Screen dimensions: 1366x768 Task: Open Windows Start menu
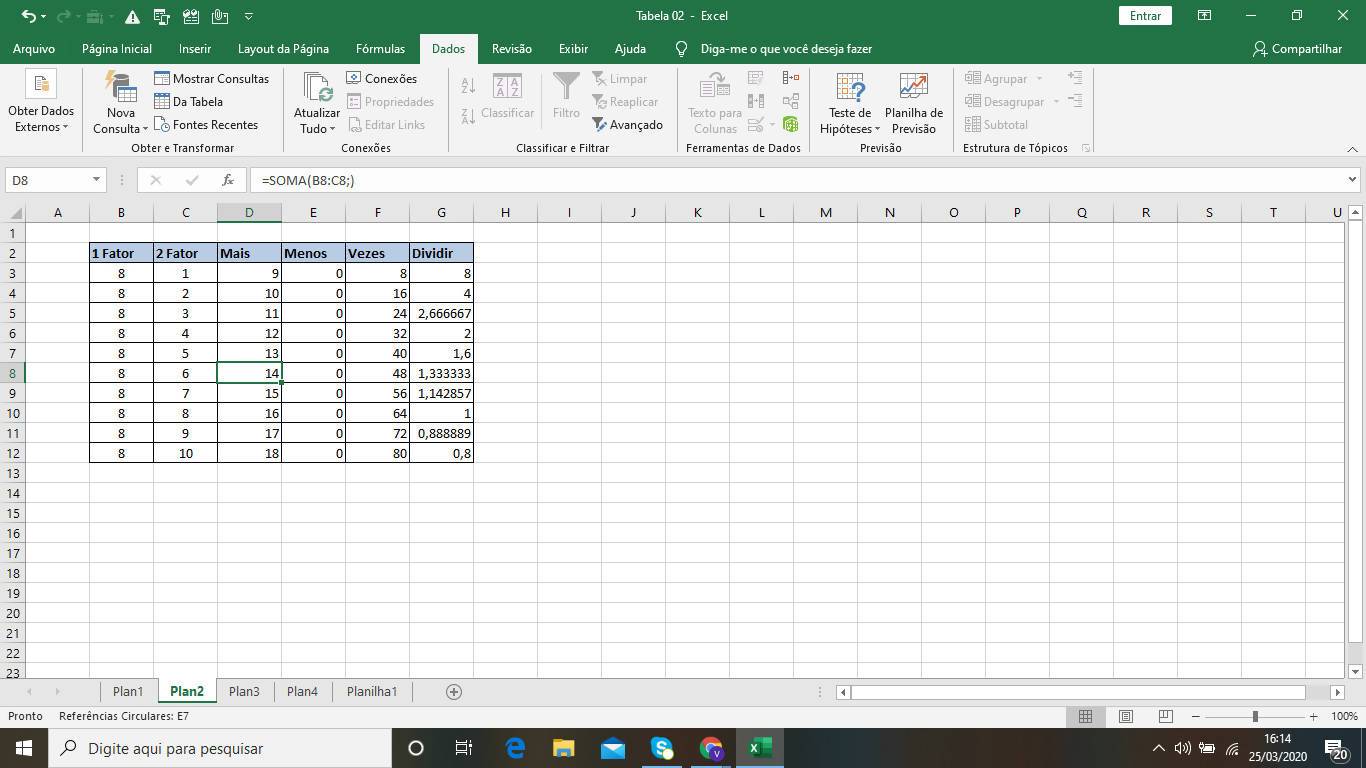[x=24, y=748]
